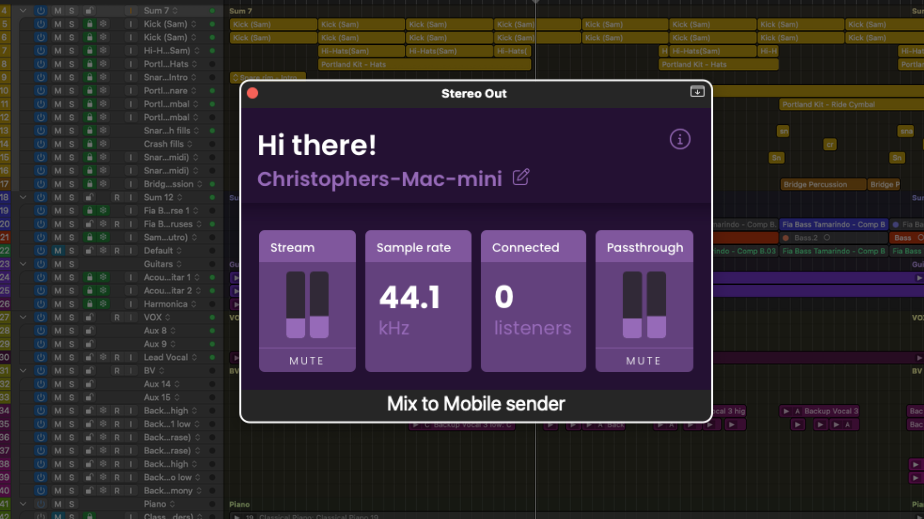The height and width of the screenshot is (519, 924).
Task: Freeze snowflake on Lead Vocal track
Action: 103,357
